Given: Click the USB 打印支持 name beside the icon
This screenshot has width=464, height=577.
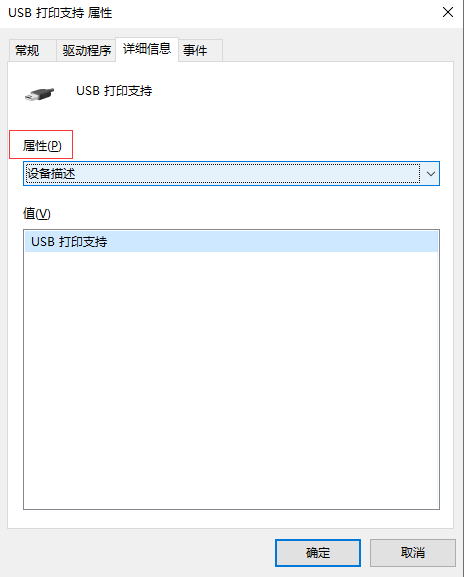Looking at the screenshot, I should click(114, 91).
